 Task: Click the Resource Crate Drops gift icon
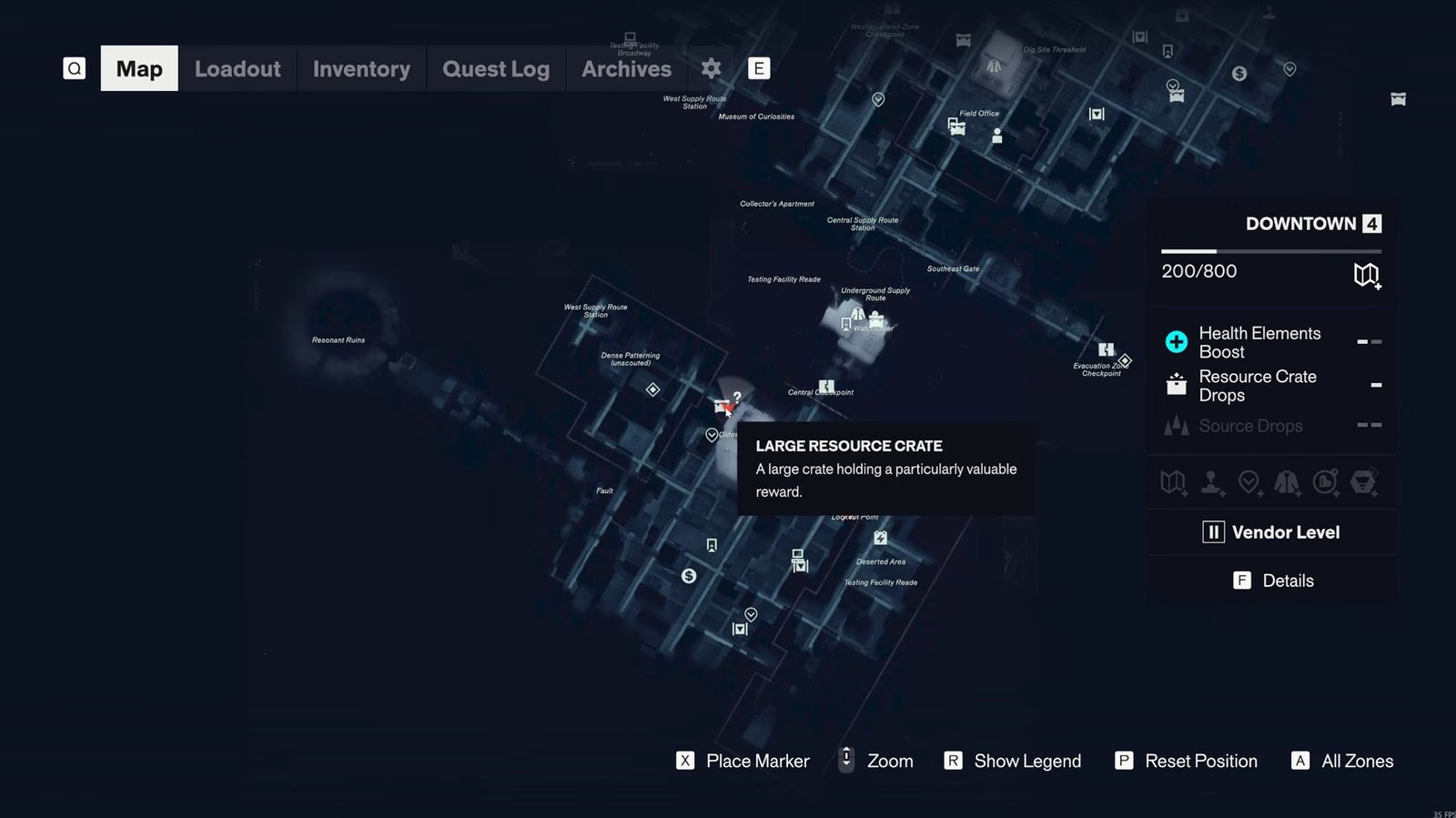(x=1177, y=385)
